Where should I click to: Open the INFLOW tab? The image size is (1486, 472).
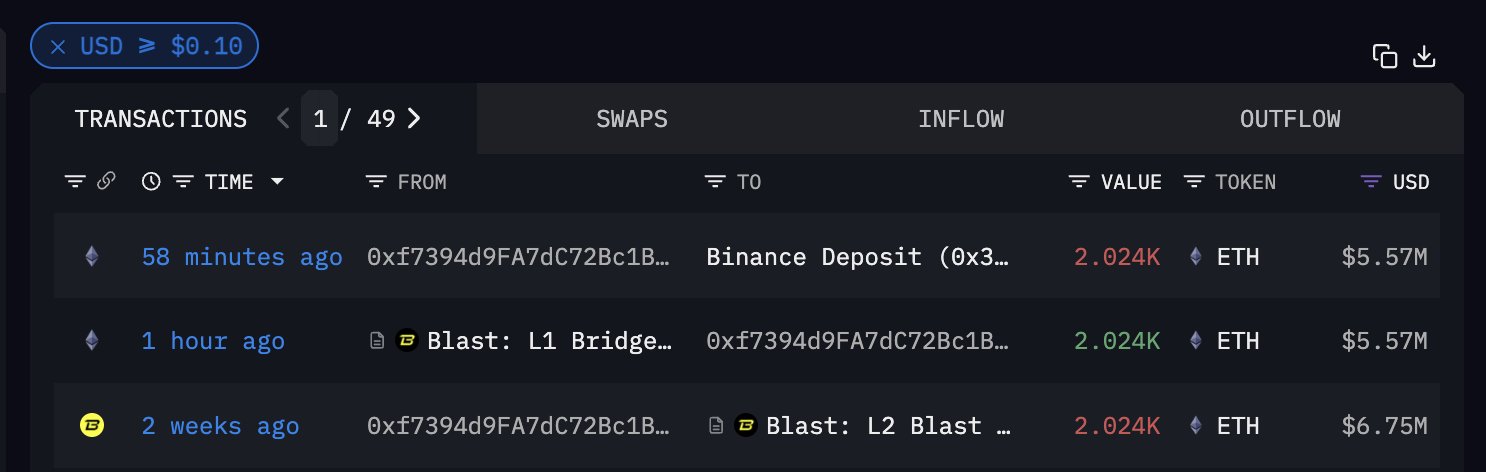(x=961, y=119)
